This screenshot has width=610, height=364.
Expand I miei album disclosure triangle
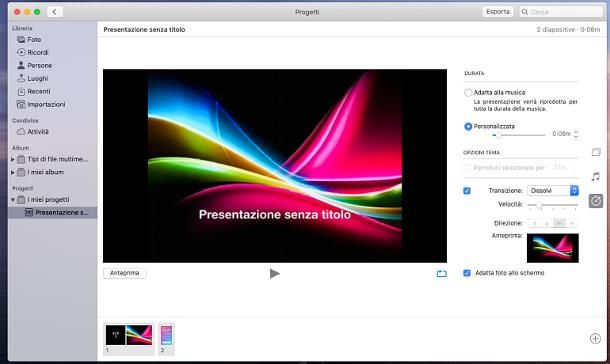[13, 172]
